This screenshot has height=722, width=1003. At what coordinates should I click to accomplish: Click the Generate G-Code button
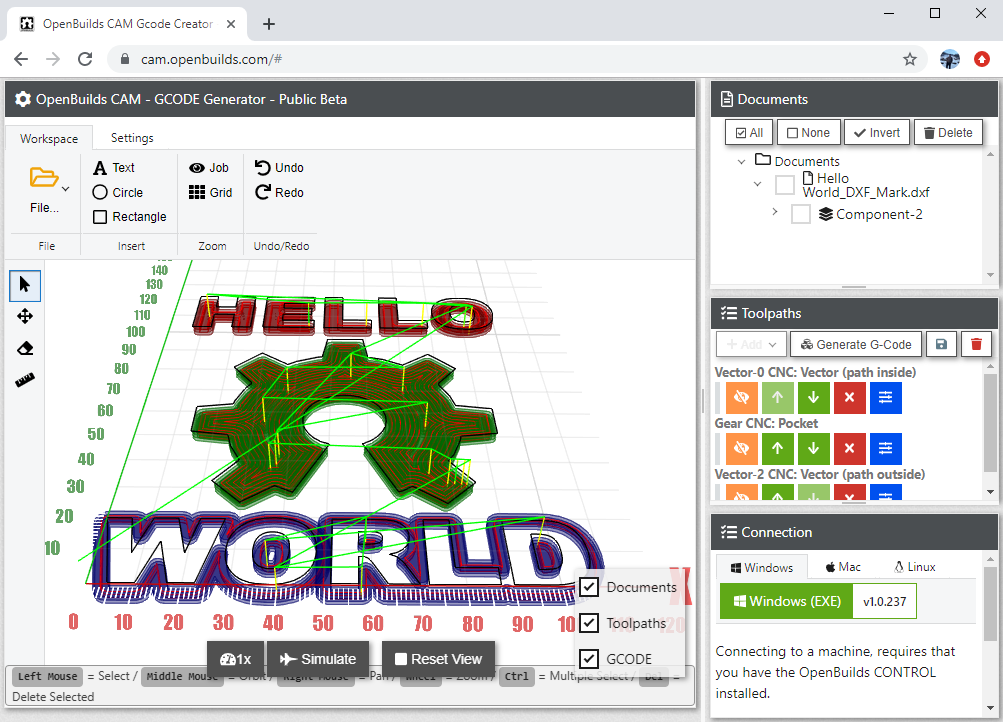(855, 344)
